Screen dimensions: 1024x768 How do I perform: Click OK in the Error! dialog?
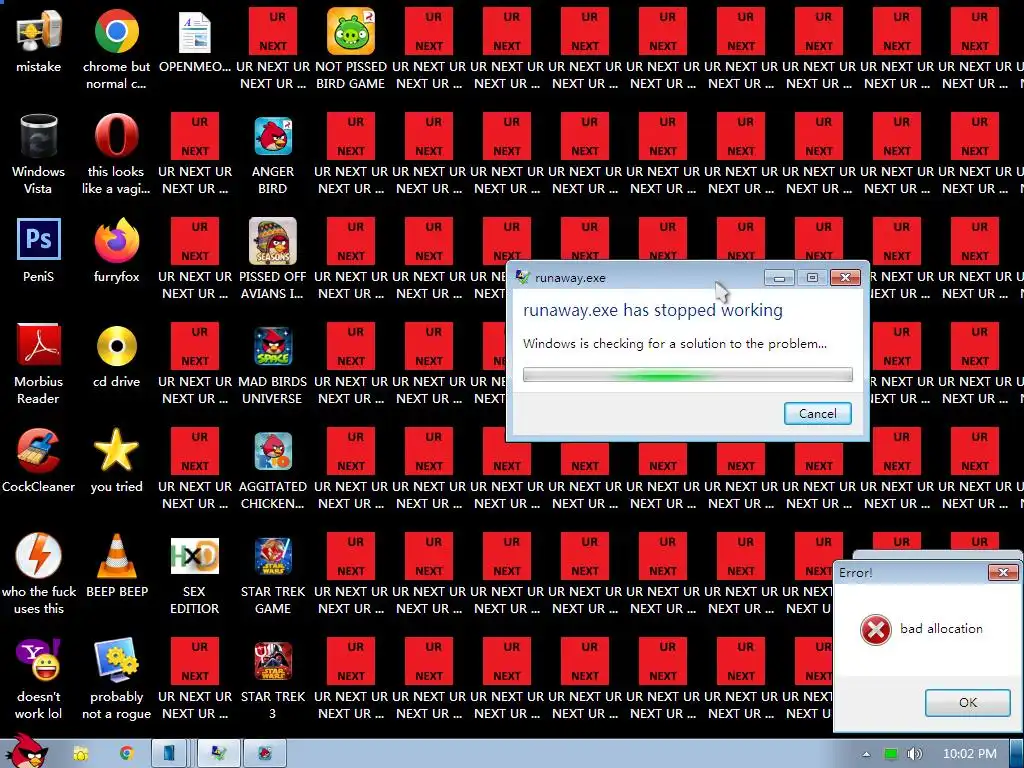tap(968, 702)
